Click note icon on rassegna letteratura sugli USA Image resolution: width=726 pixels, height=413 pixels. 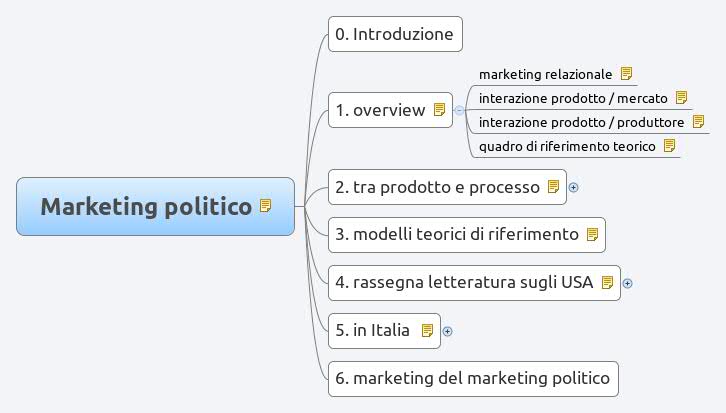[x=607, y=282]
